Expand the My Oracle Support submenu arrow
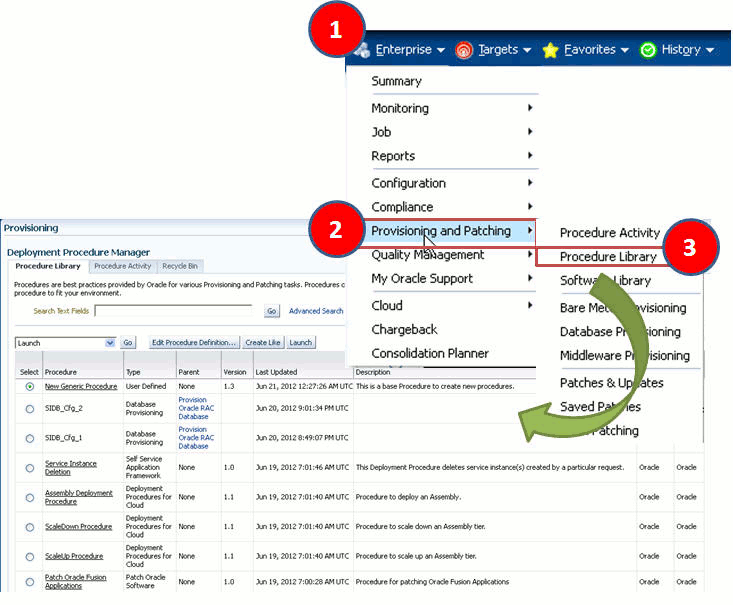 (x=530, y=278)
